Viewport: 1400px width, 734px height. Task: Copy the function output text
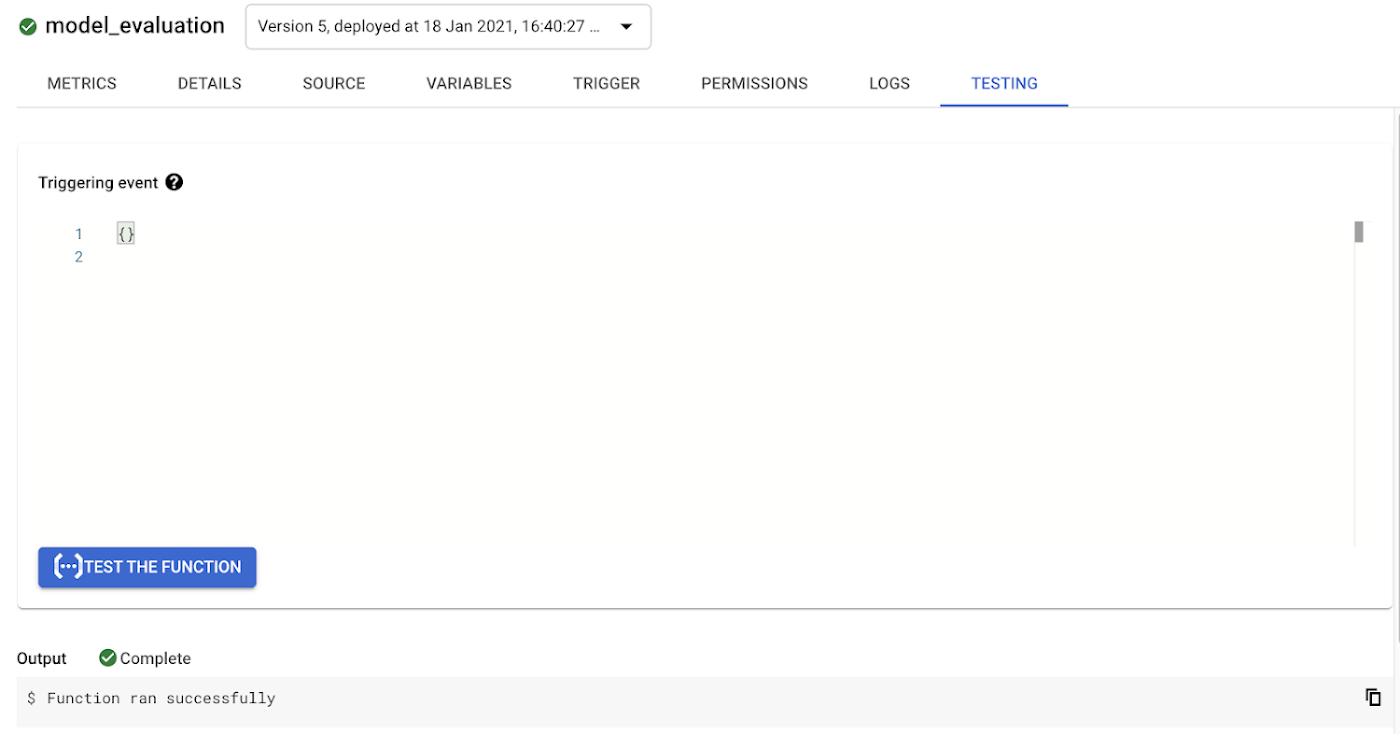[x=1374, y=697]
